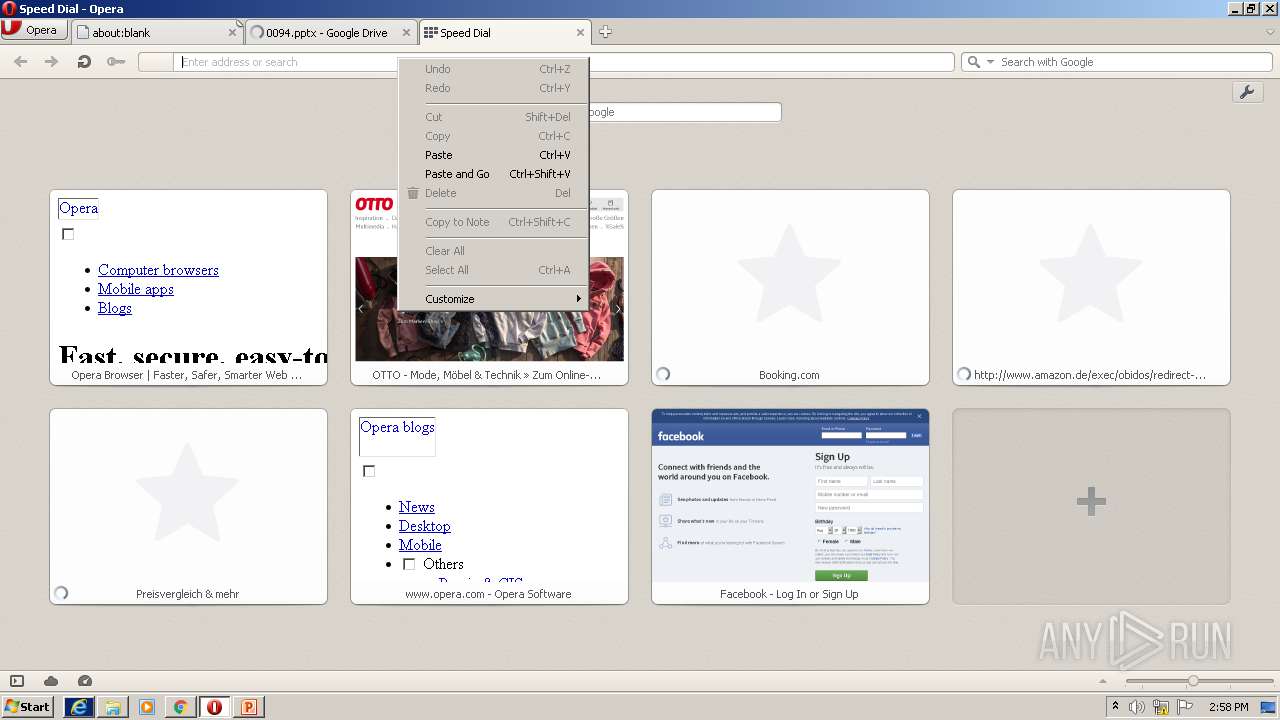Open the Facebook speed dial tile

(x=790, y=506)
